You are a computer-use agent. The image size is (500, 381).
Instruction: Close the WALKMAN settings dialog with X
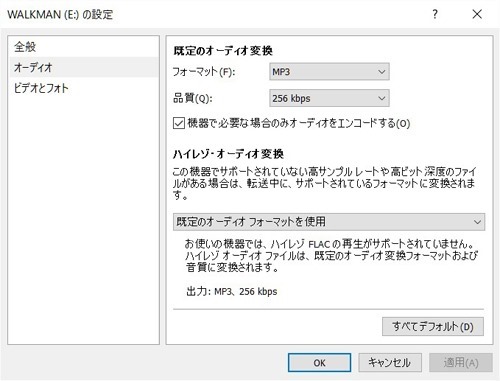click(x=477, y=14)
